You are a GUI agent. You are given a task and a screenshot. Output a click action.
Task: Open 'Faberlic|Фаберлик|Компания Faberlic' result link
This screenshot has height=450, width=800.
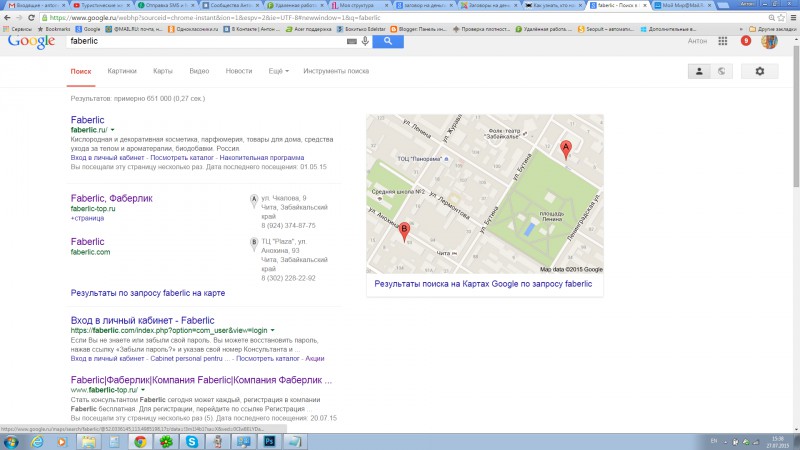coord(201,380)
